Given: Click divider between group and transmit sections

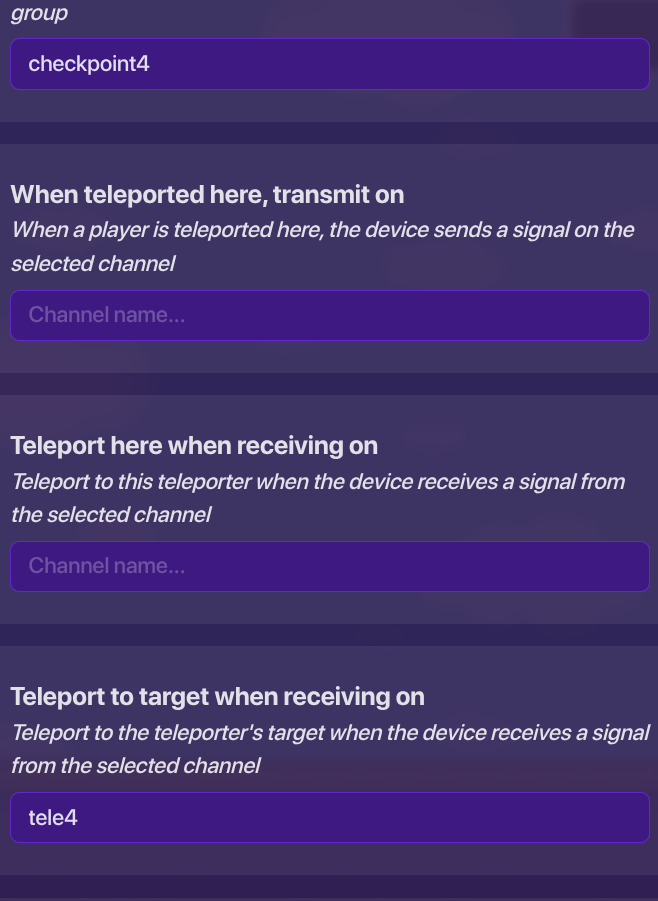Looking at the screenshot, I should click(x=329, y=133).
